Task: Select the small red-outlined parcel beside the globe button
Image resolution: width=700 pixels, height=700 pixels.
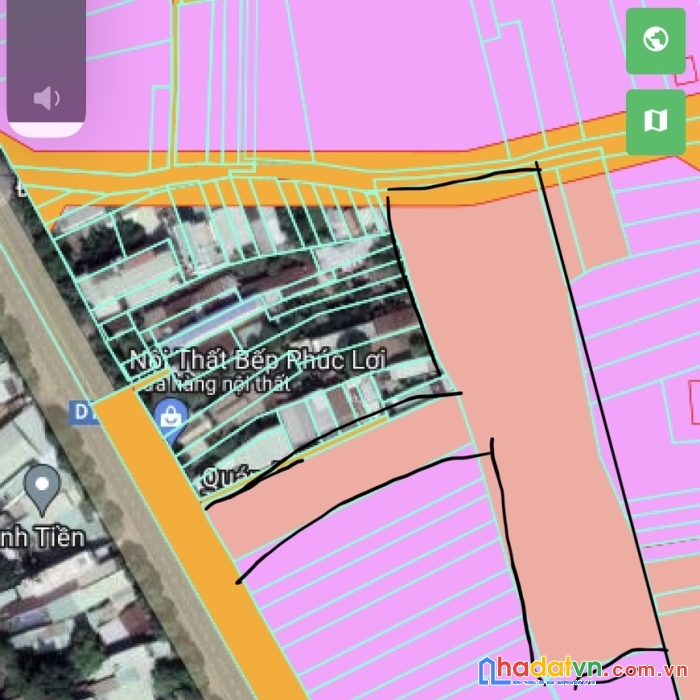Action: [x=689, y=68]
